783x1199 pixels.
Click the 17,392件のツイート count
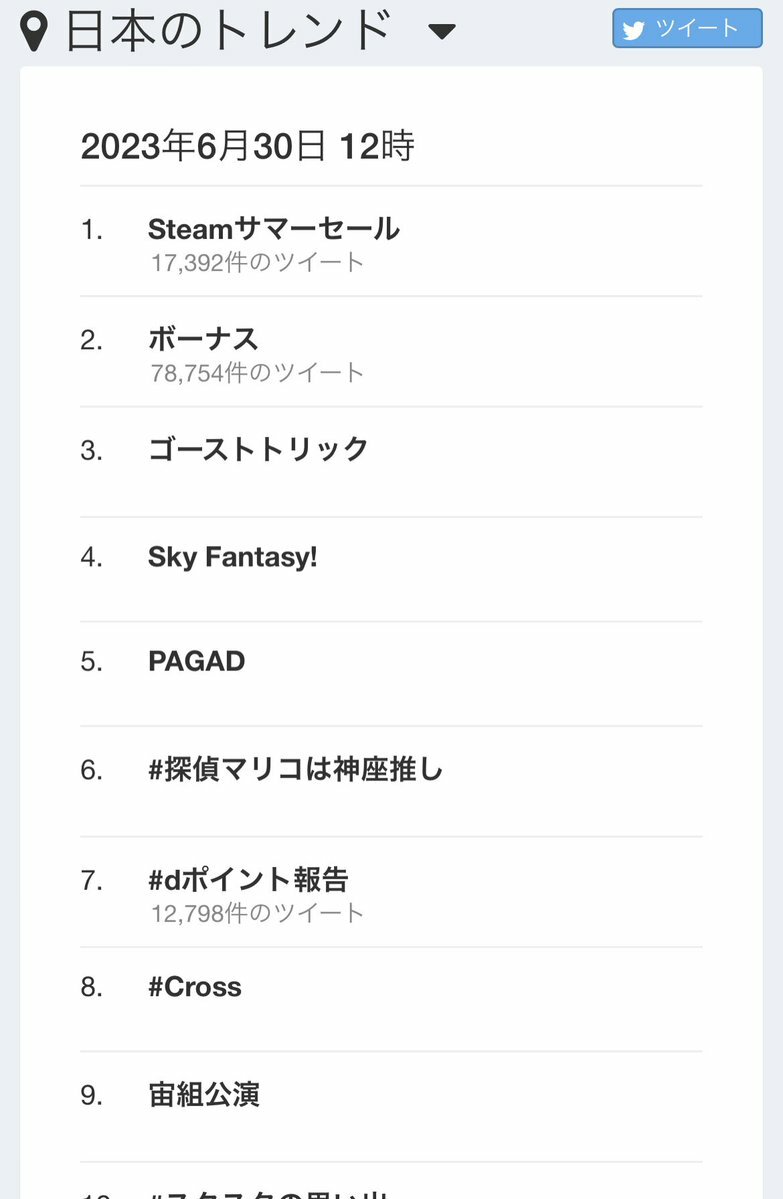258,263
